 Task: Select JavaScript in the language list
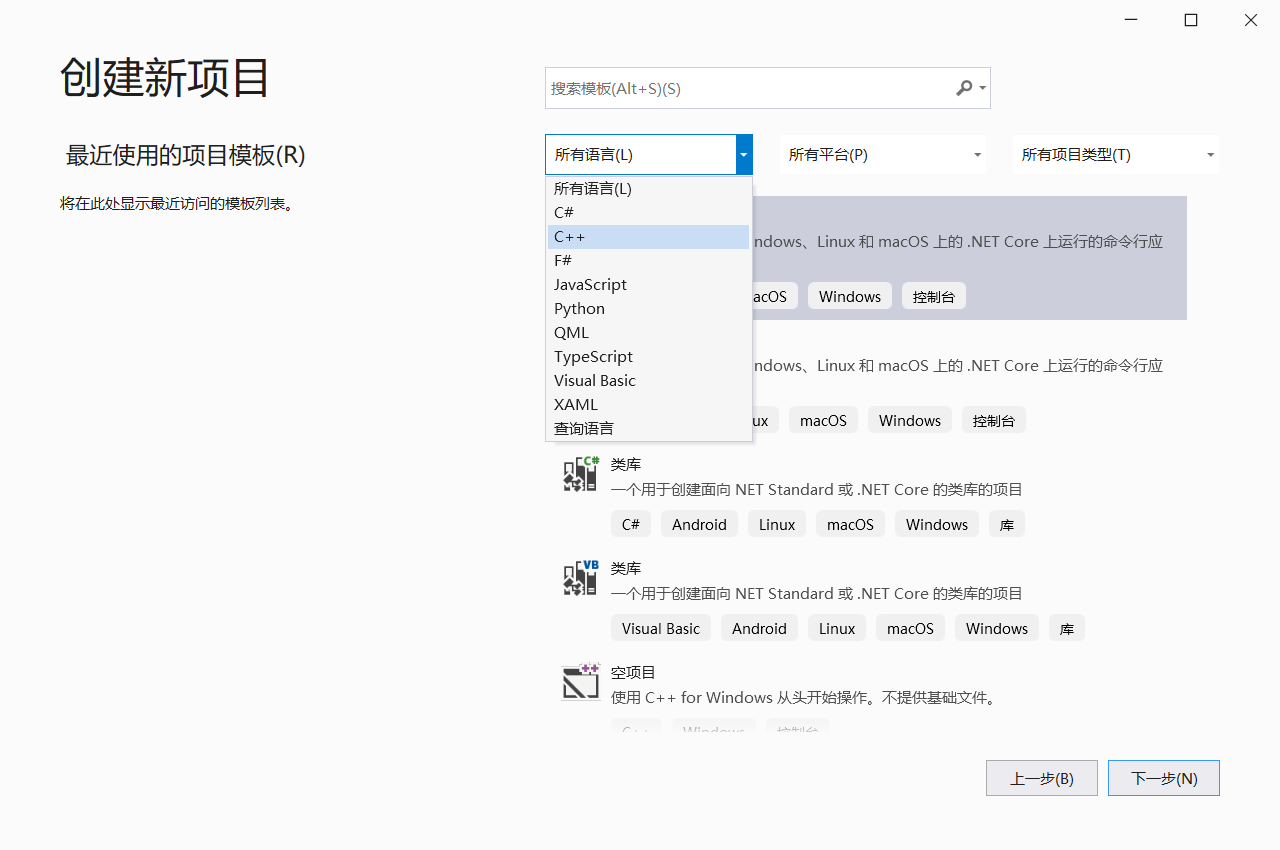(648, 284)
